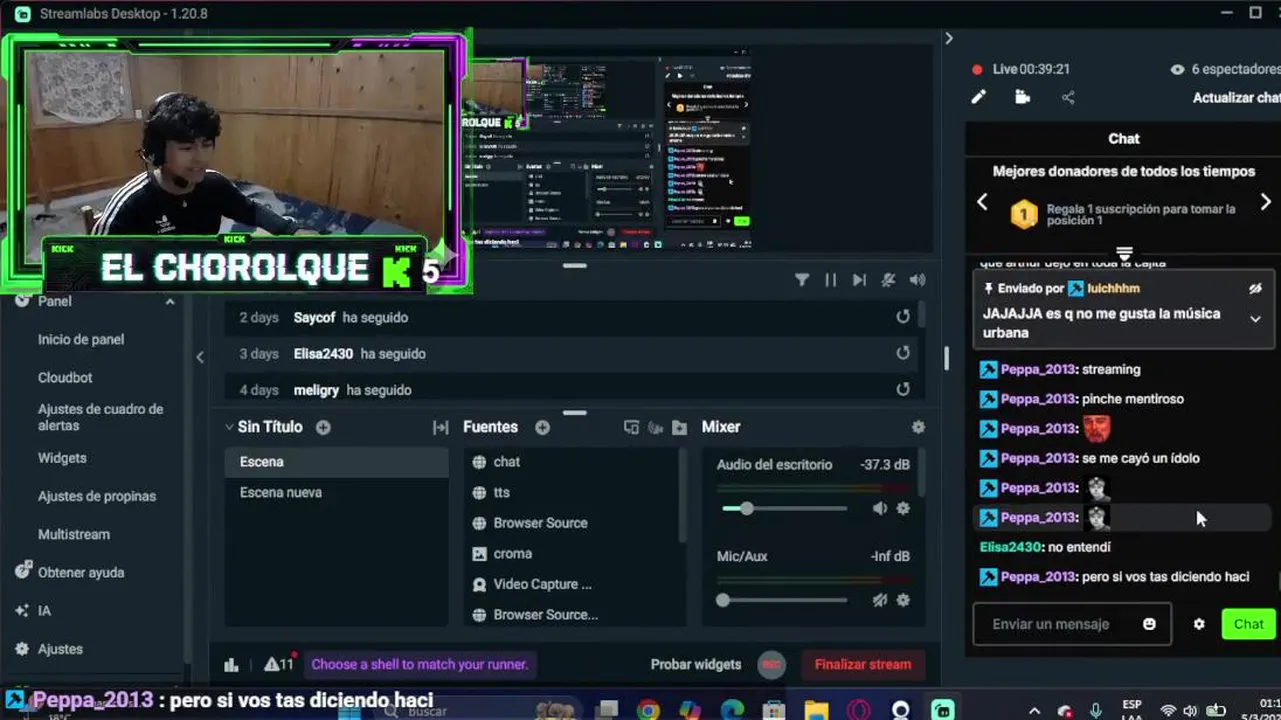Open the notifications warning icon showing 11
Viewport: 1281px width, 720px height.
[x=279, y=664]
